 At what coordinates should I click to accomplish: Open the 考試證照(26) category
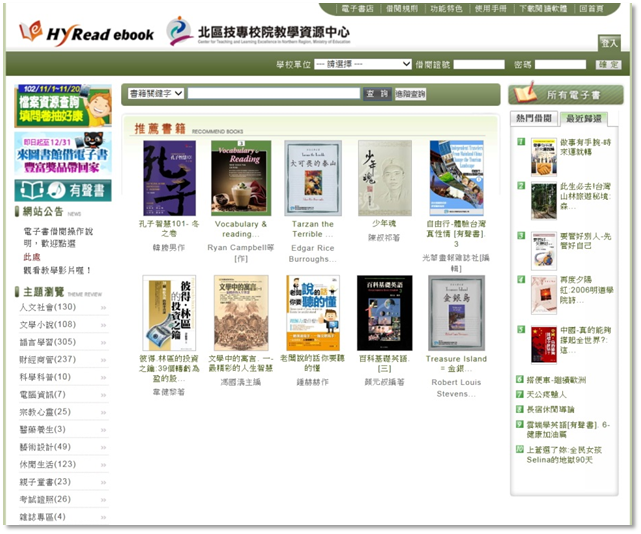pyautogui.click(x=45, y=499)
